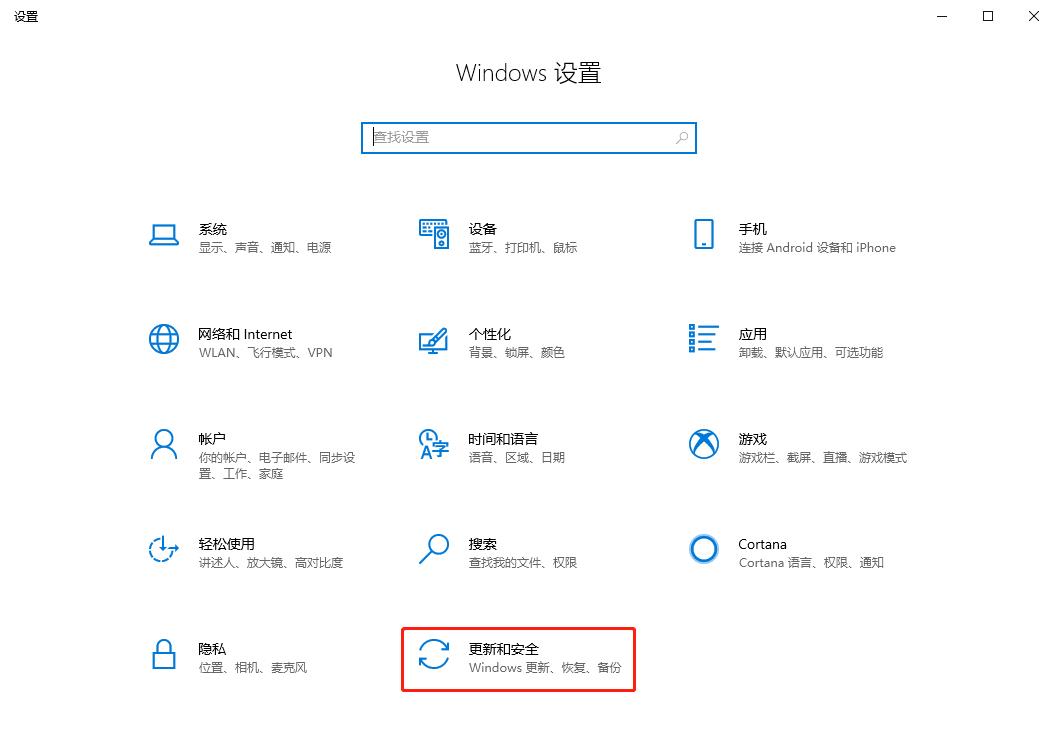Focus the 查找设置 search field

pyautogui.click(x=528, y=138)
